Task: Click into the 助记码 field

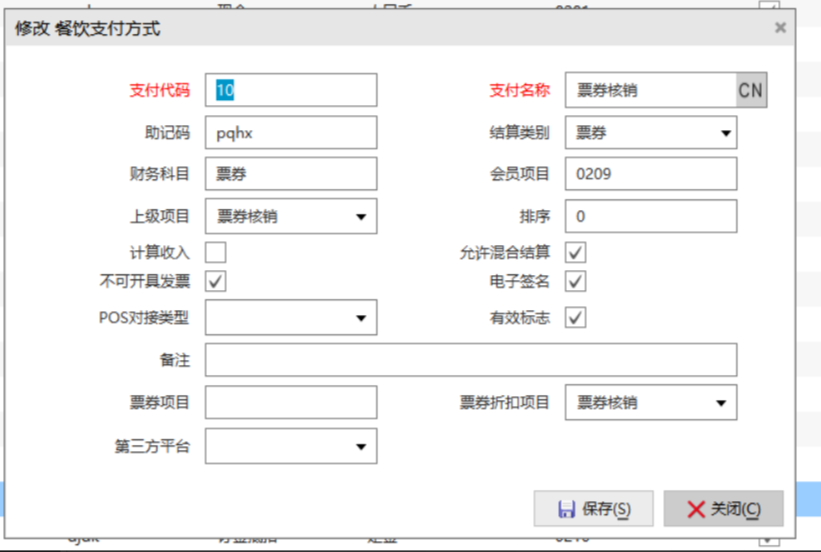Action: pyautogui.click(x=291, y=133)
